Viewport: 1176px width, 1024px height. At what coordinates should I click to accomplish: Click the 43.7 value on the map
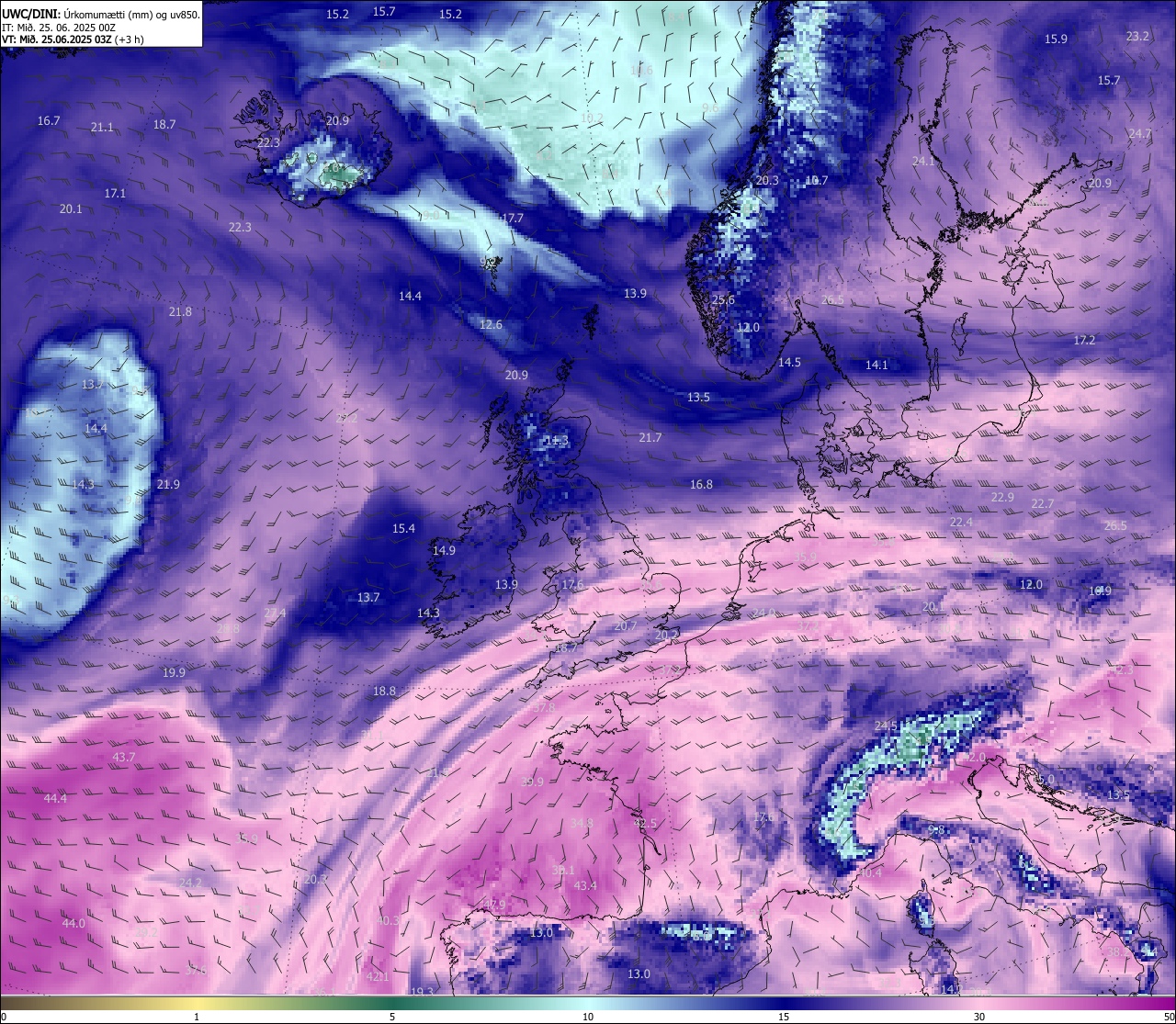point(123,758)
